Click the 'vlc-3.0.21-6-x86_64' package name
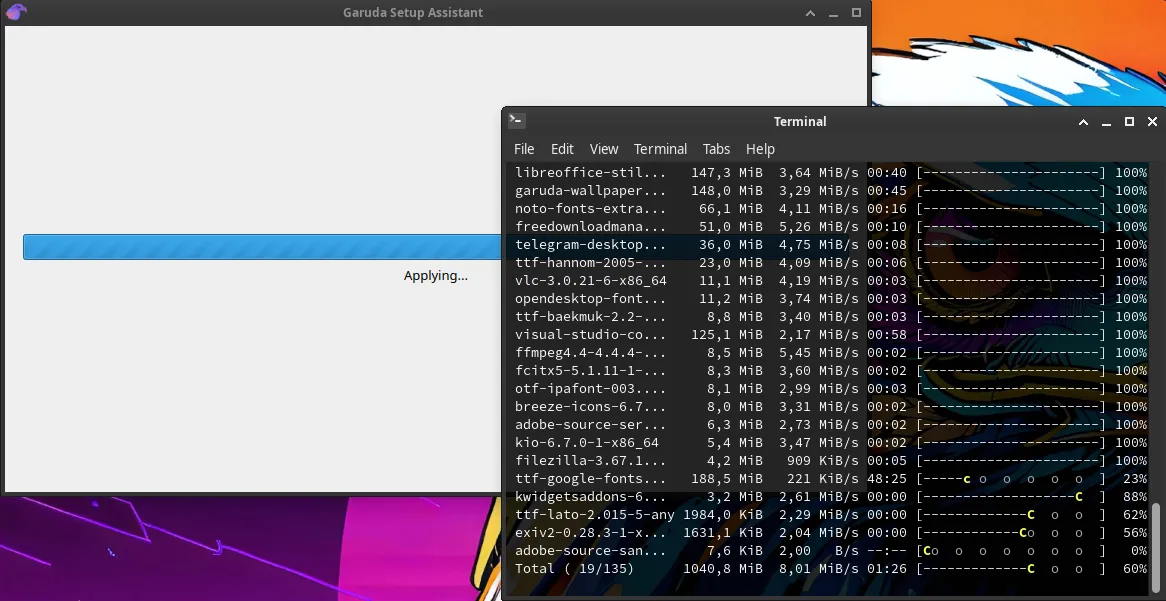Screen dimensions: 1166x601 pos(591,280)
